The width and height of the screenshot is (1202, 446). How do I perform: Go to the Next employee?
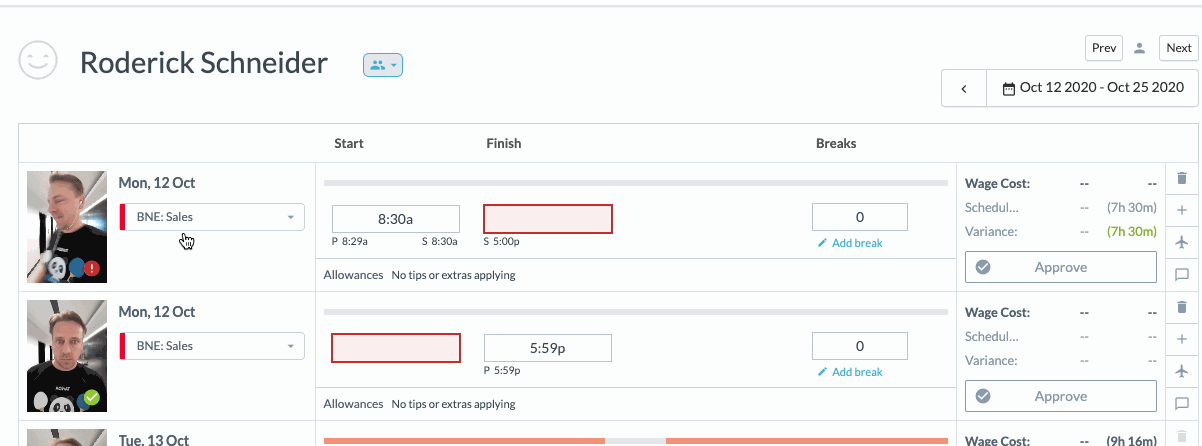[x=1179, y=48]
